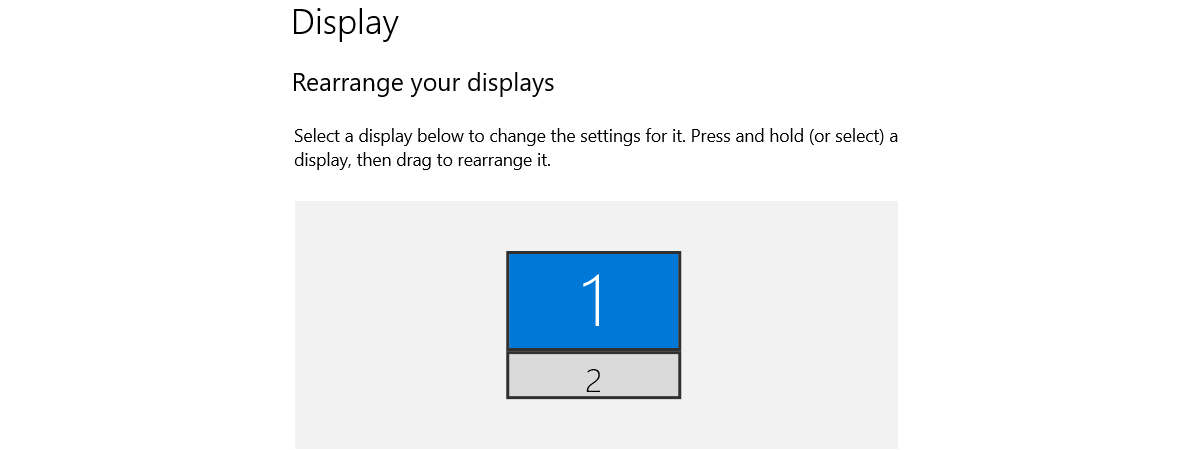Click the divider between displays 1 and 2
This screenshot has height=450, width=1200.
[593, 351]
